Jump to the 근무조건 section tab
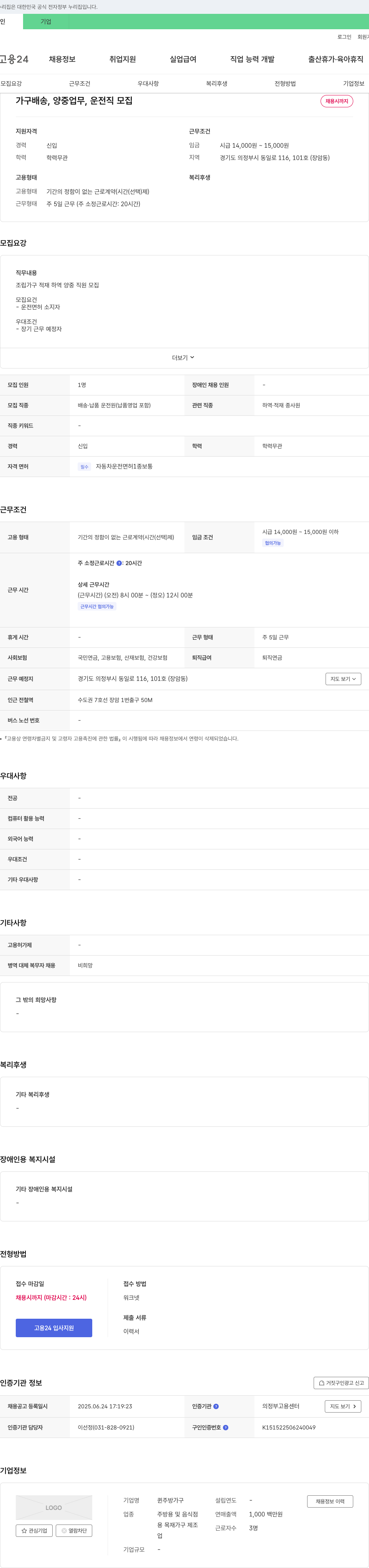This screenshot has height=1568, width=369. (80, 83)
